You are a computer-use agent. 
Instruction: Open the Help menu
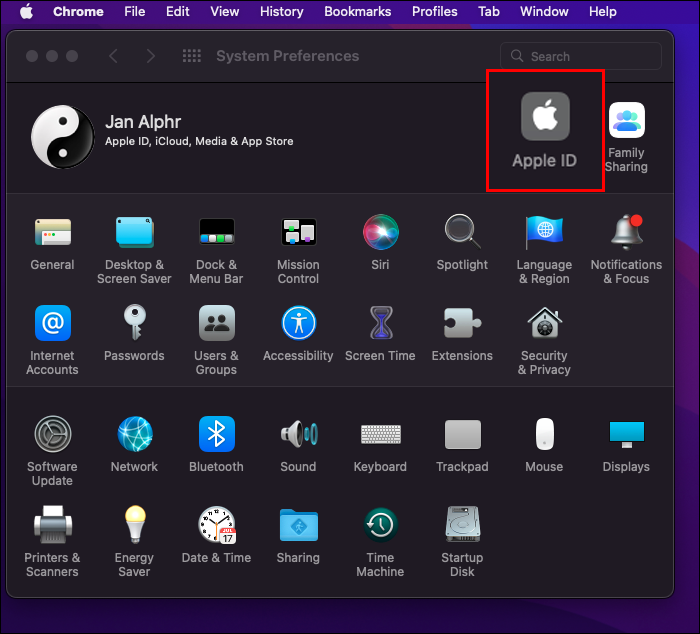(x=603, y=12)
